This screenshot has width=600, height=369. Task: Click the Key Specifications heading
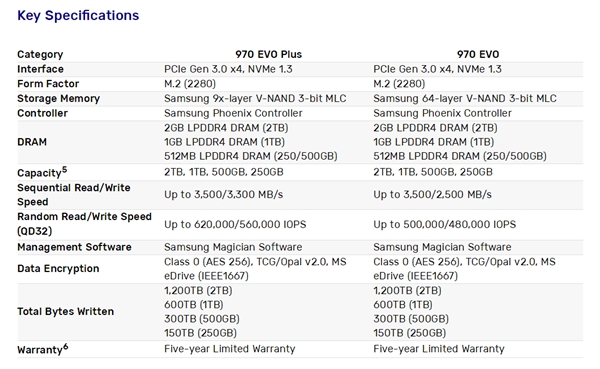(x=78, y=16)
